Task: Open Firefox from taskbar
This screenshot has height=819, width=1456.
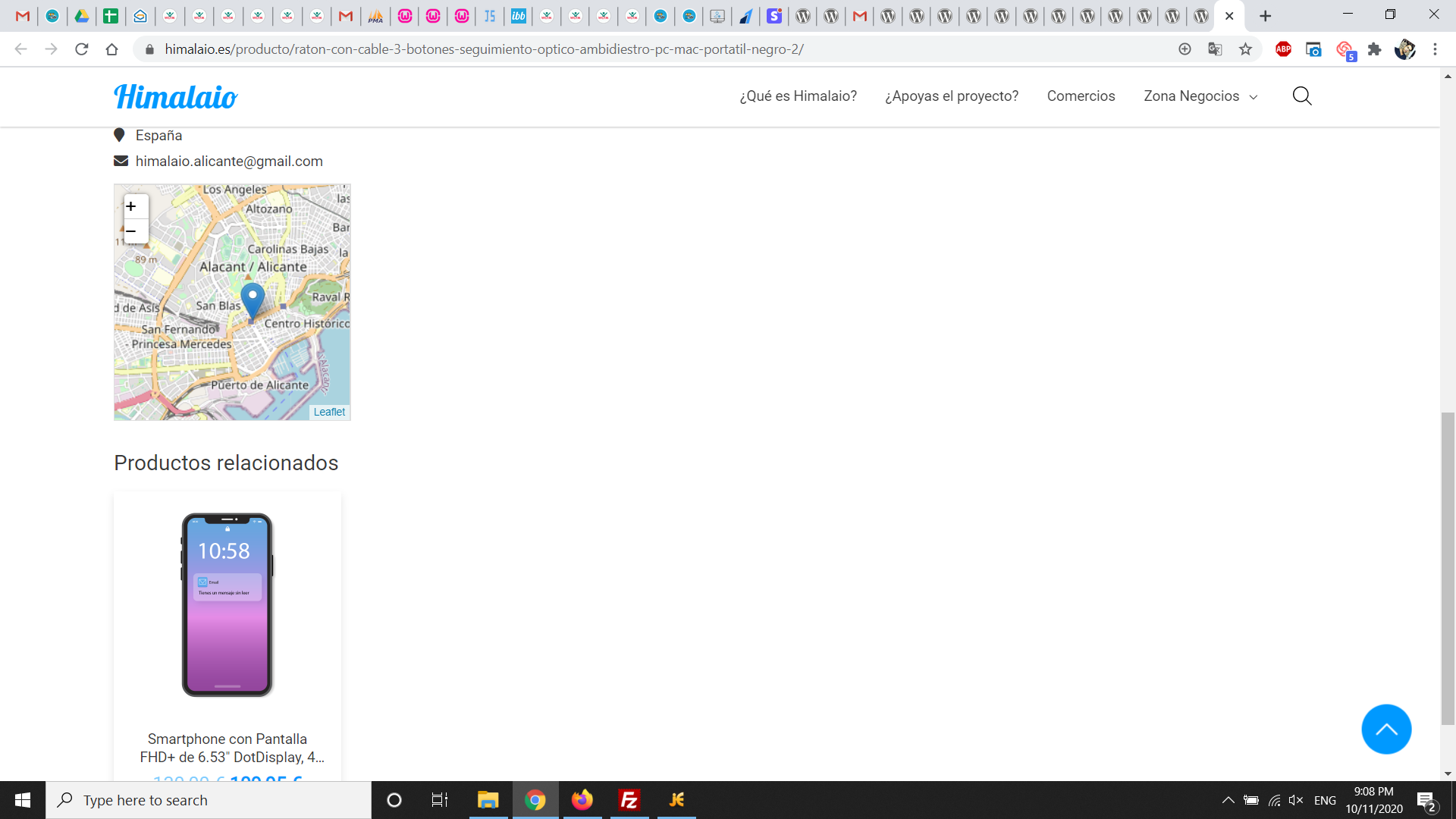Action: [582, 800]
